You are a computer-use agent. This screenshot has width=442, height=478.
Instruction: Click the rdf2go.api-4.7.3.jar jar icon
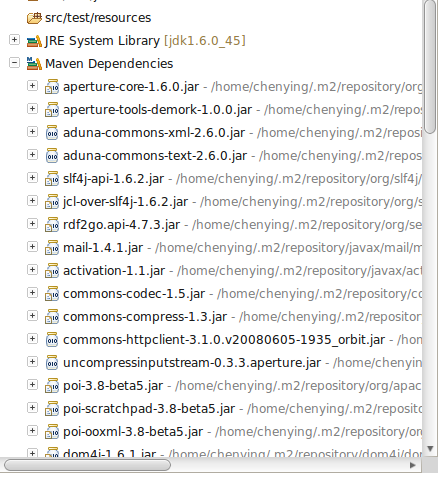pyautogui.click(x=52, y=225)
